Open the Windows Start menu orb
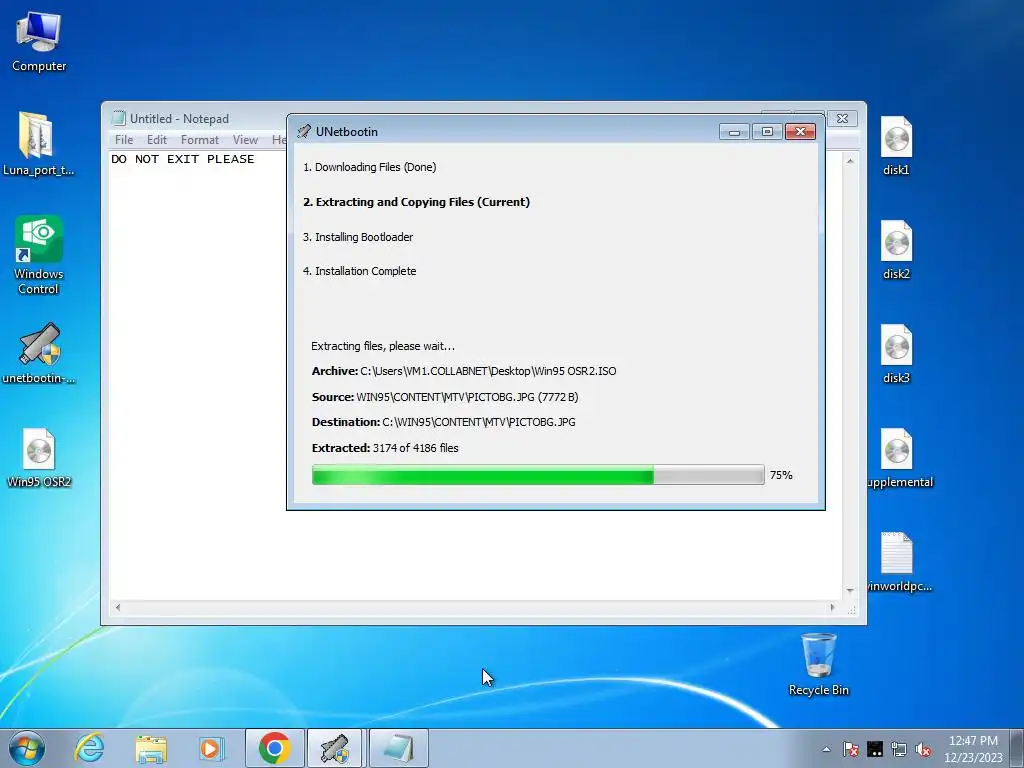Viewport: 1024px width, 768px height. [27, 748]
